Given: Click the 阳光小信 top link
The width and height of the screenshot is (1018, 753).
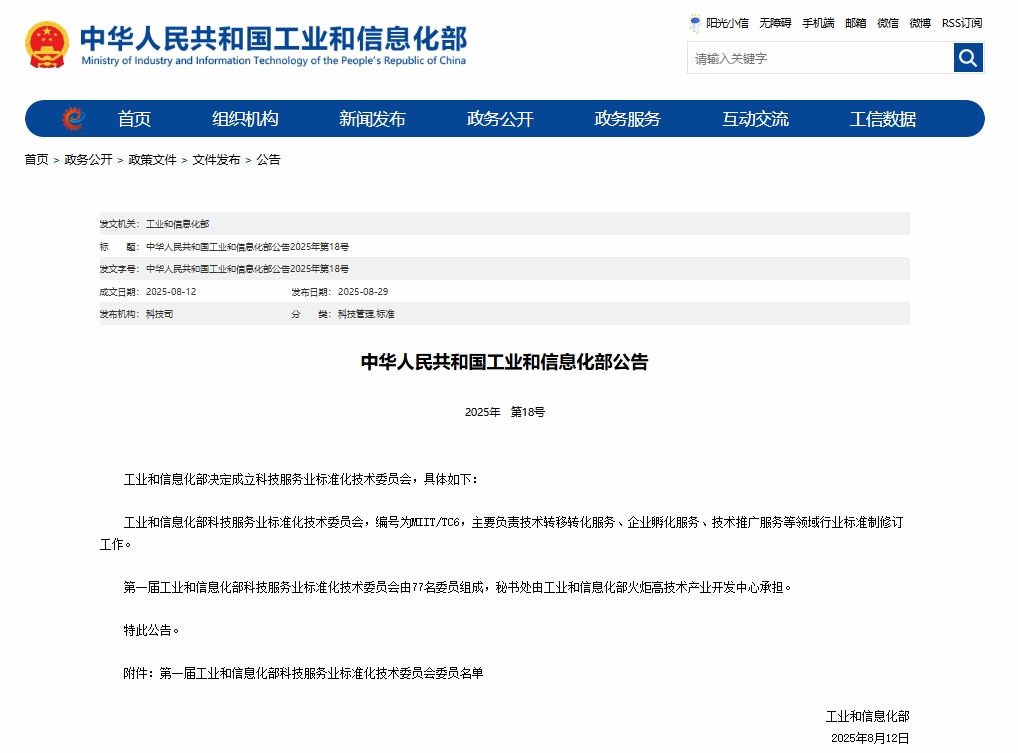Looking at the screenshot, I should (727, 23).
